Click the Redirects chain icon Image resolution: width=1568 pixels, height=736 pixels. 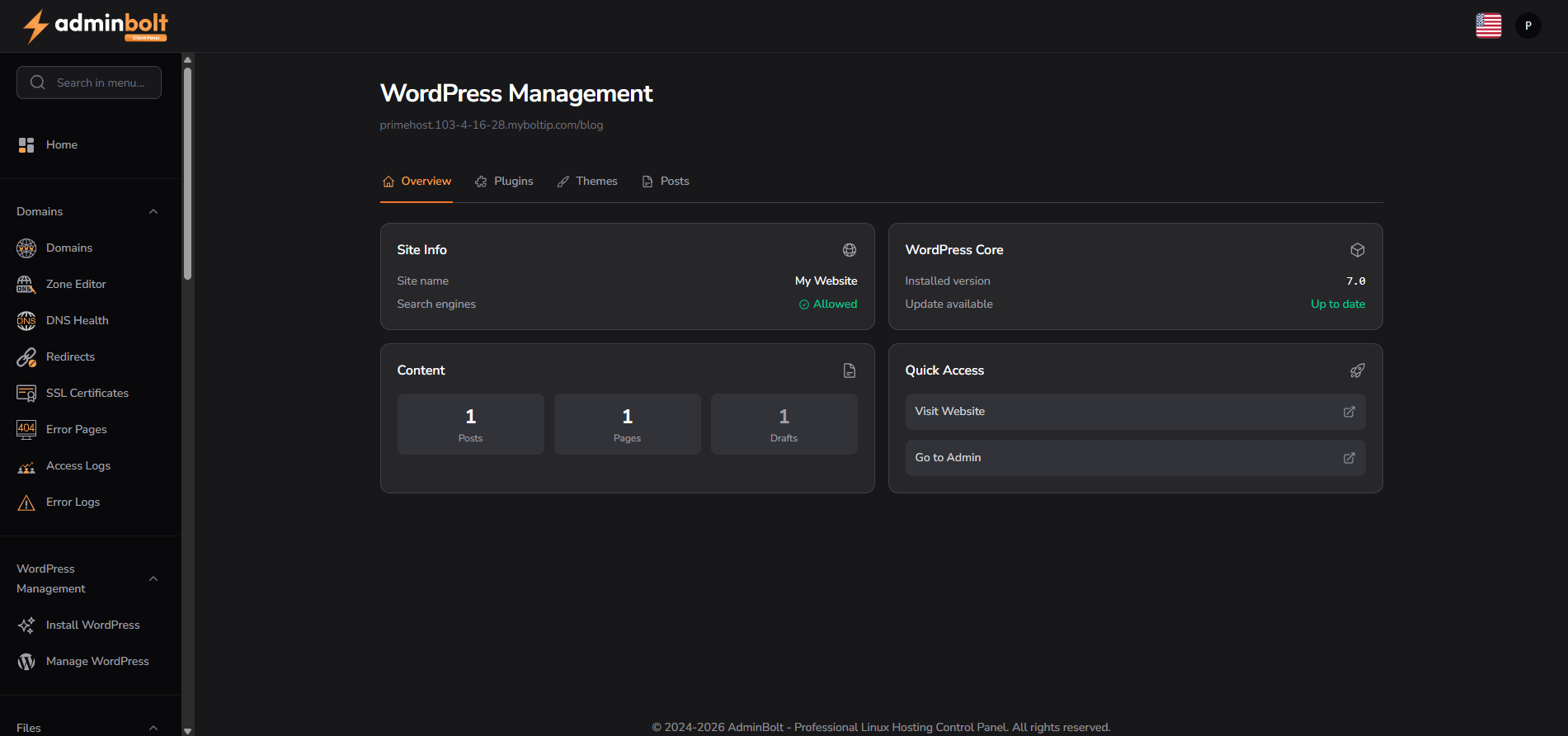pos(26,357)
